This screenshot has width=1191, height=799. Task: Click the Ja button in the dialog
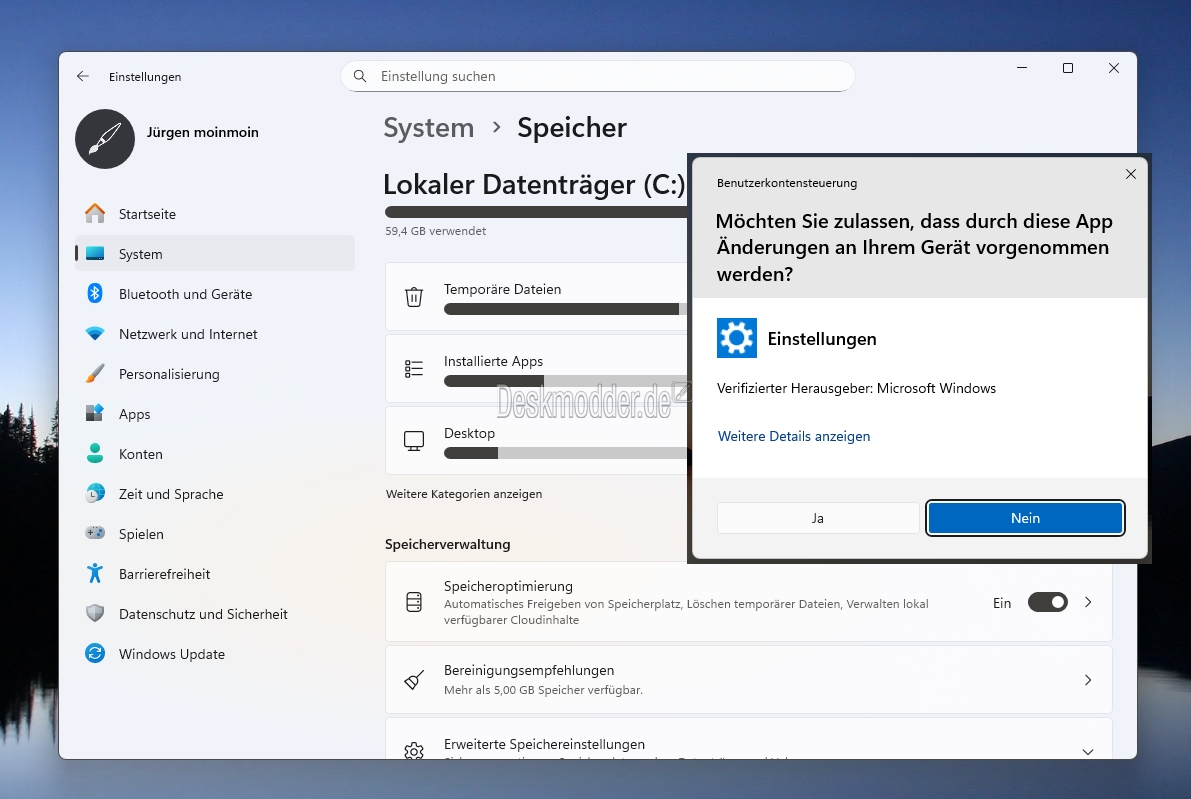click(x=818, y=518)
